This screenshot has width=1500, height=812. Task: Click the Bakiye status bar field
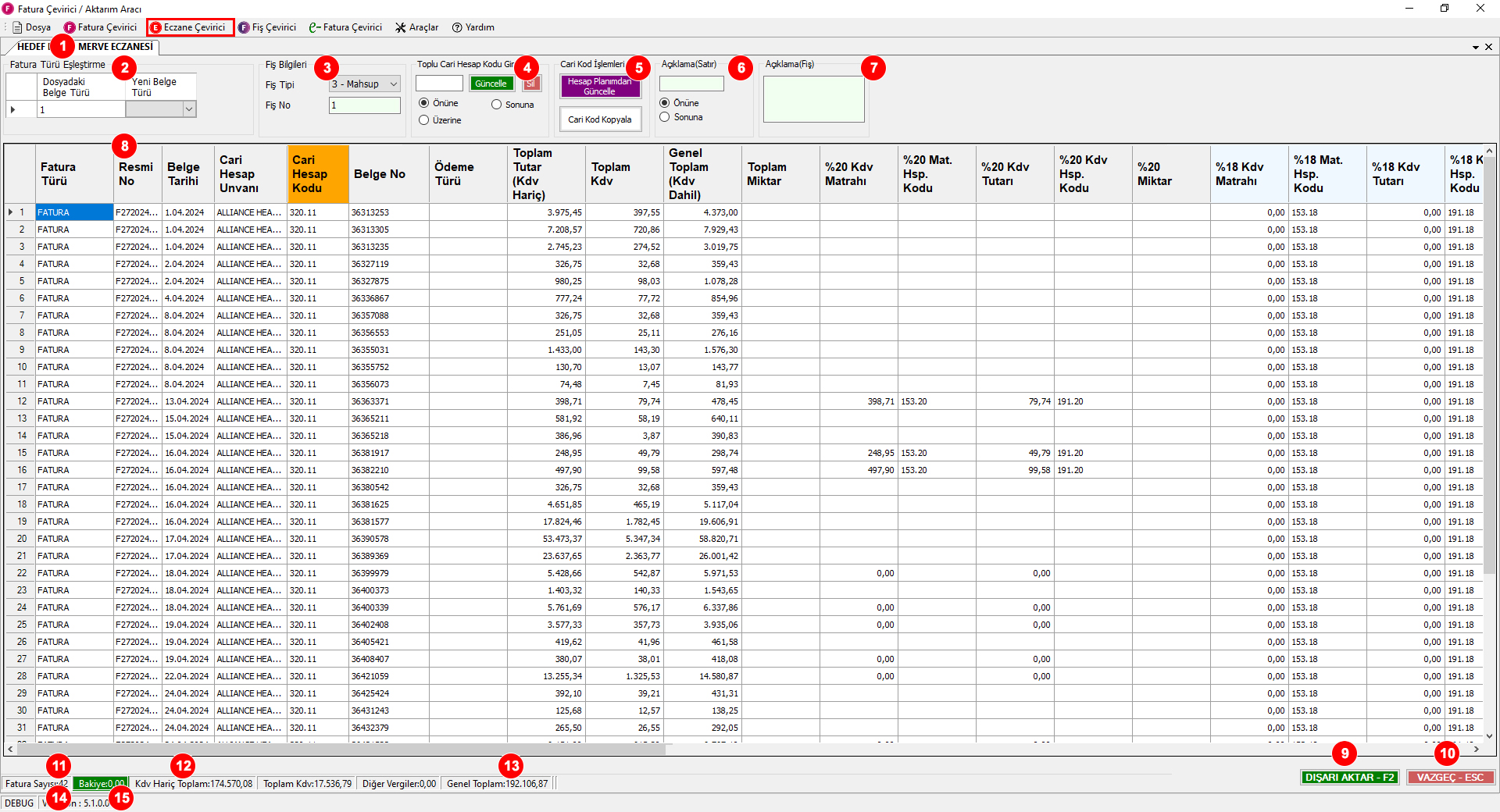[101, 784]
